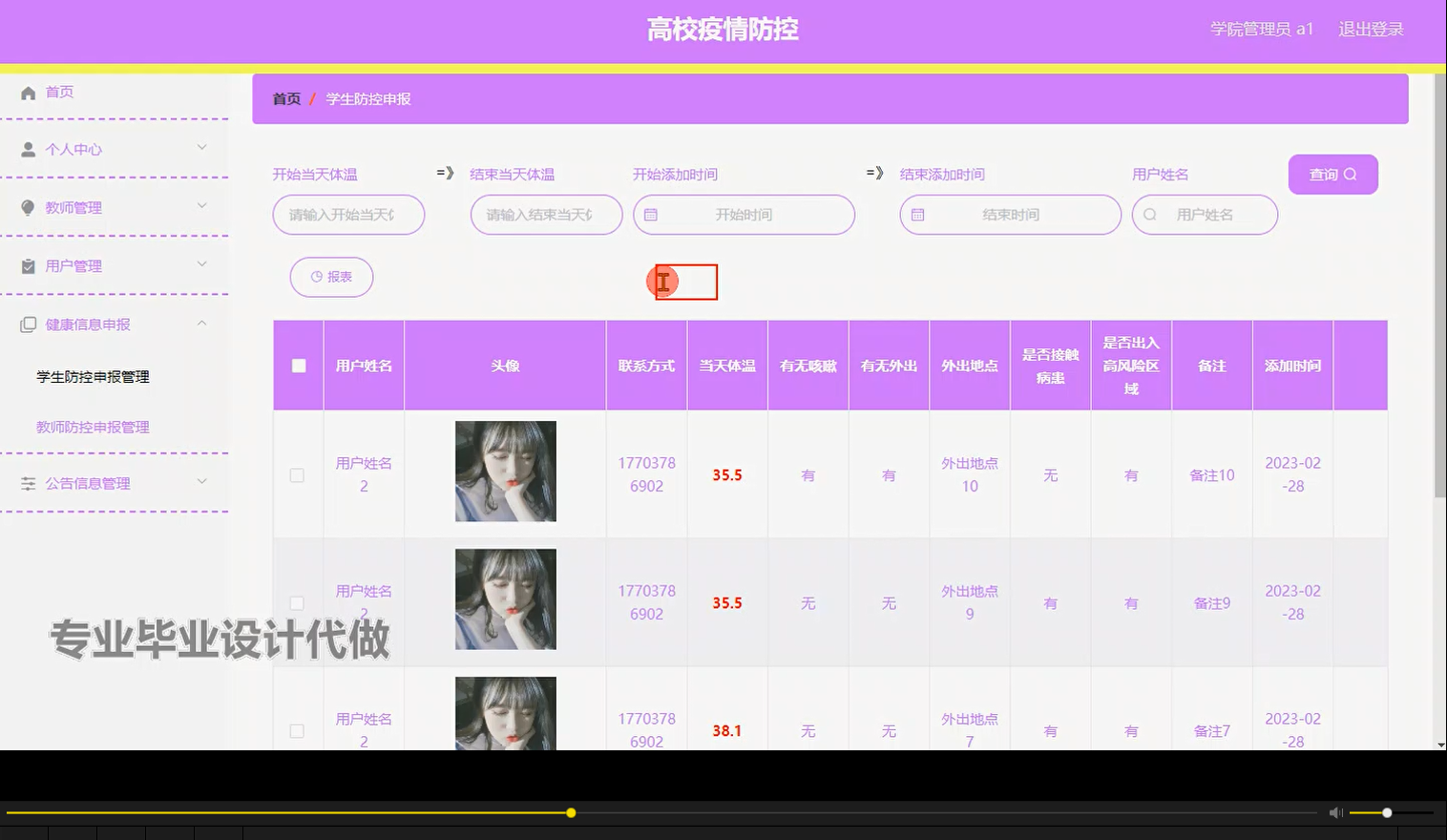Open 教师防控申报管理 submenu item
The image size is (1447, 840).
coord(93,428)
